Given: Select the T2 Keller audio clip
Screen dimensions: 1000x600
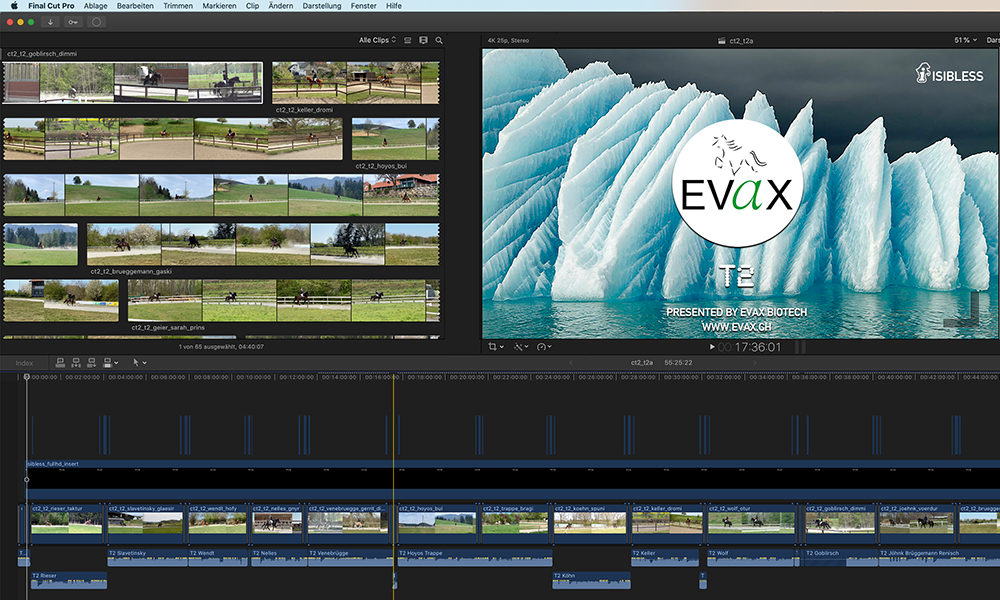Looking at the screenshot, I should (665, 558).
